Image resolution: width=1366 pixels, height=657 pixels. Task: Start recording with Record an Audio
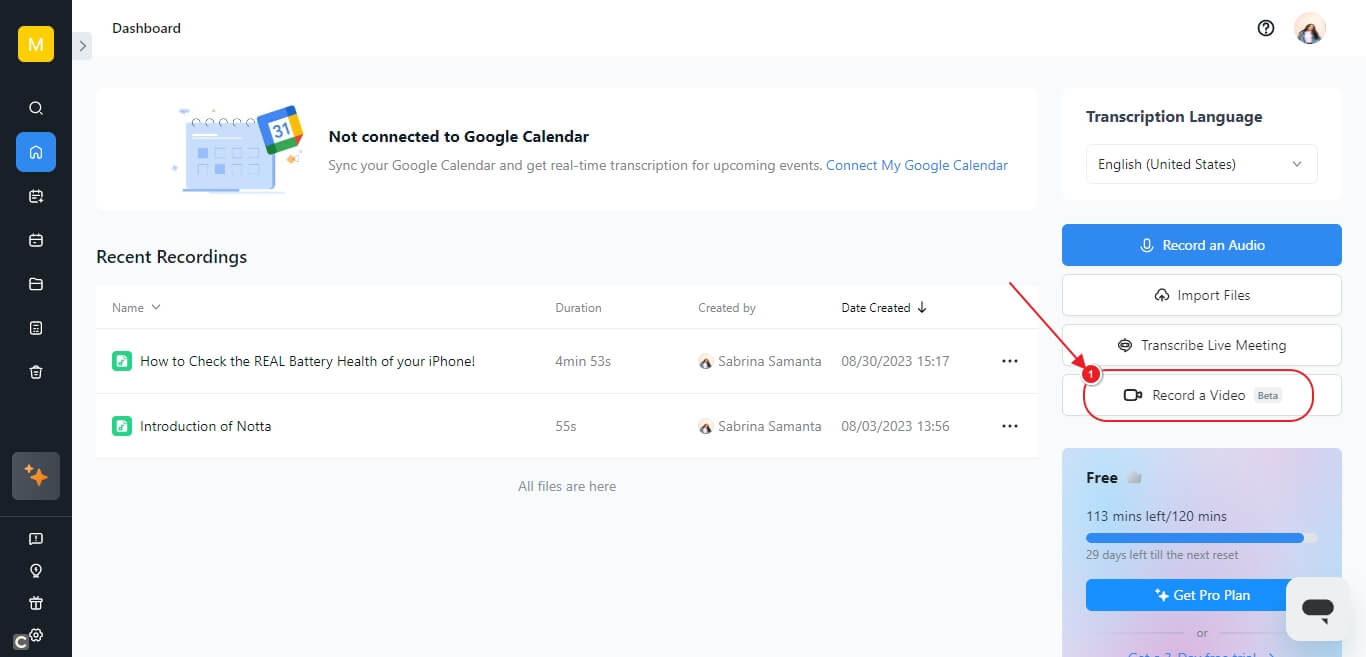coord(1201,245)
